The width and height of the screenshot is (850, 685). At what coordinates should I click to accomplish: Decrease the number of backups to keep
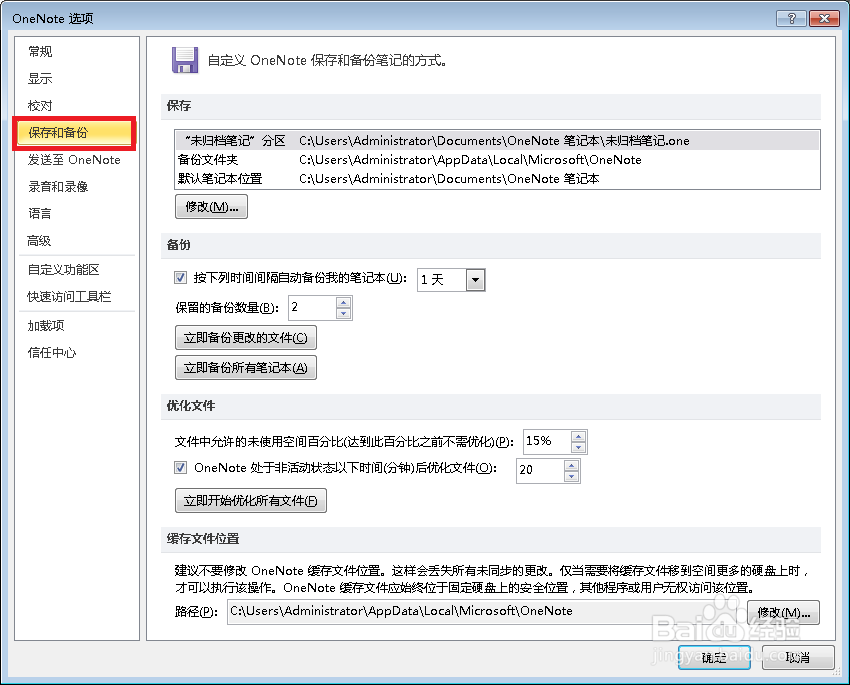pyautogui.click(x=344, y=314)
